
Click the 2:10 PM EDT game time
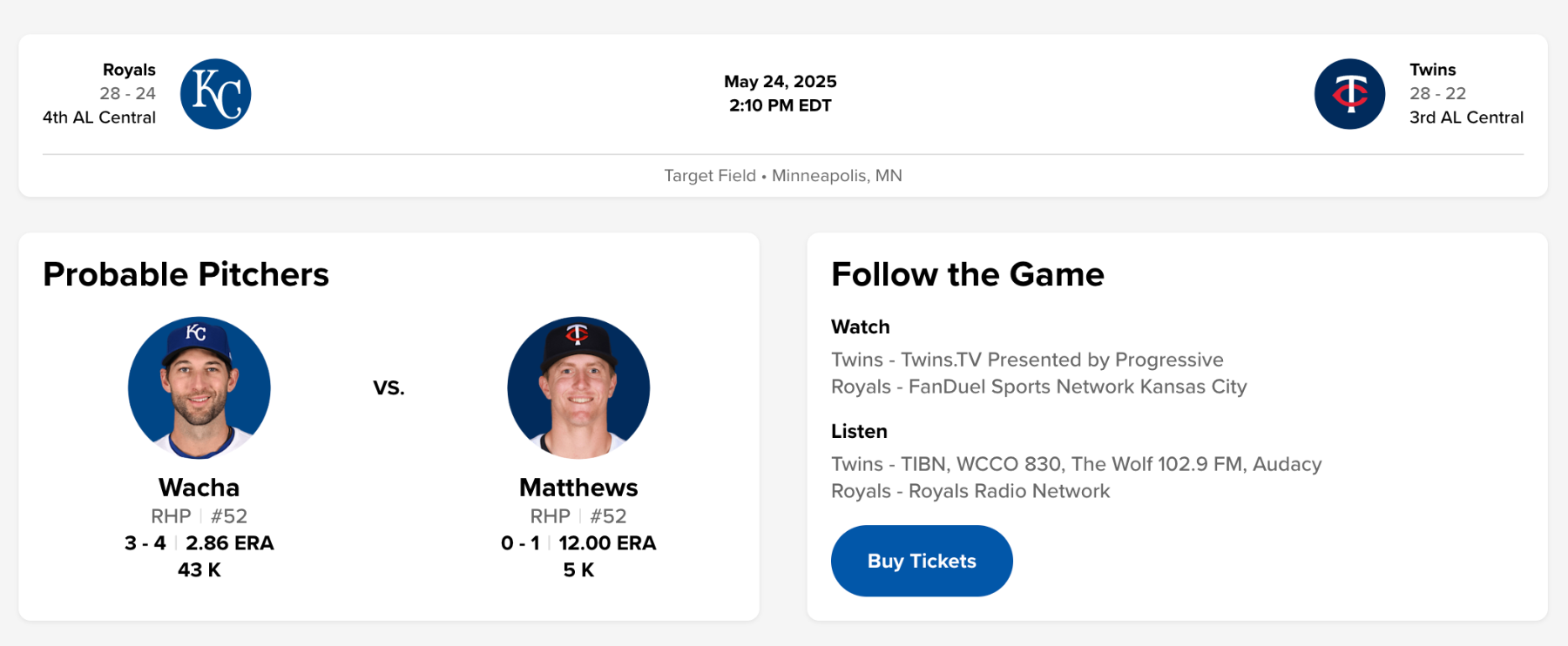click(780, 105)
